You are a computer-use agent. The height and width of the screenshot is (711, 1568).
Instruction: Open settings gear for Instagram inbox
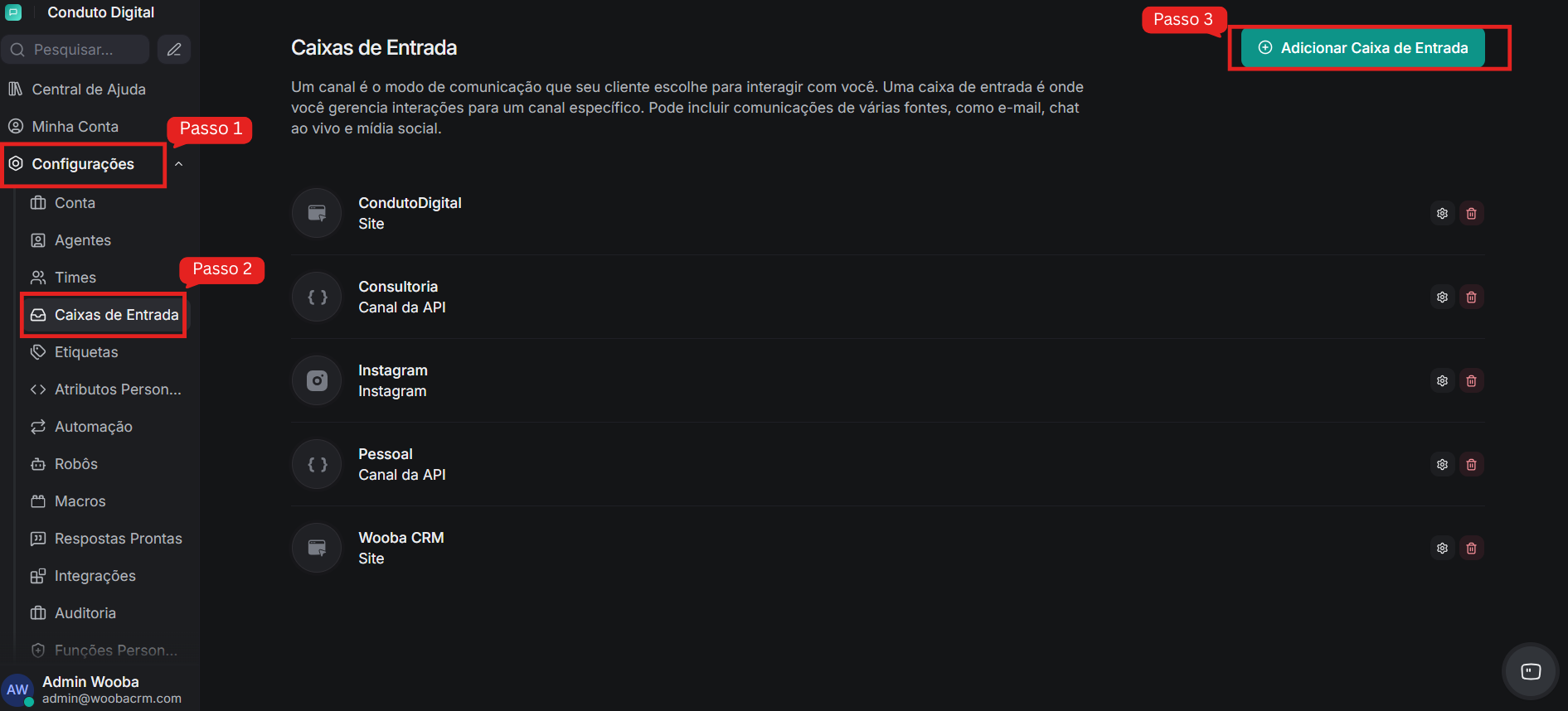pyautogui.click(x=1442, y=381)
